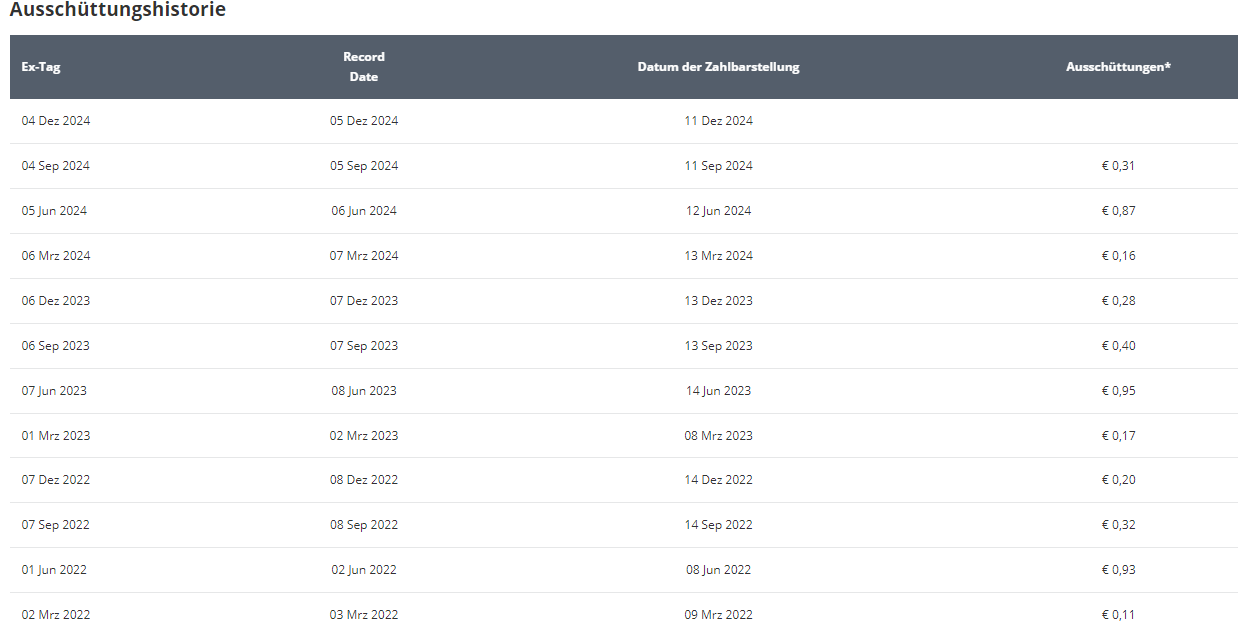
Task: Click the € 0,11 distribution amount
Action: click(1118, 615)
